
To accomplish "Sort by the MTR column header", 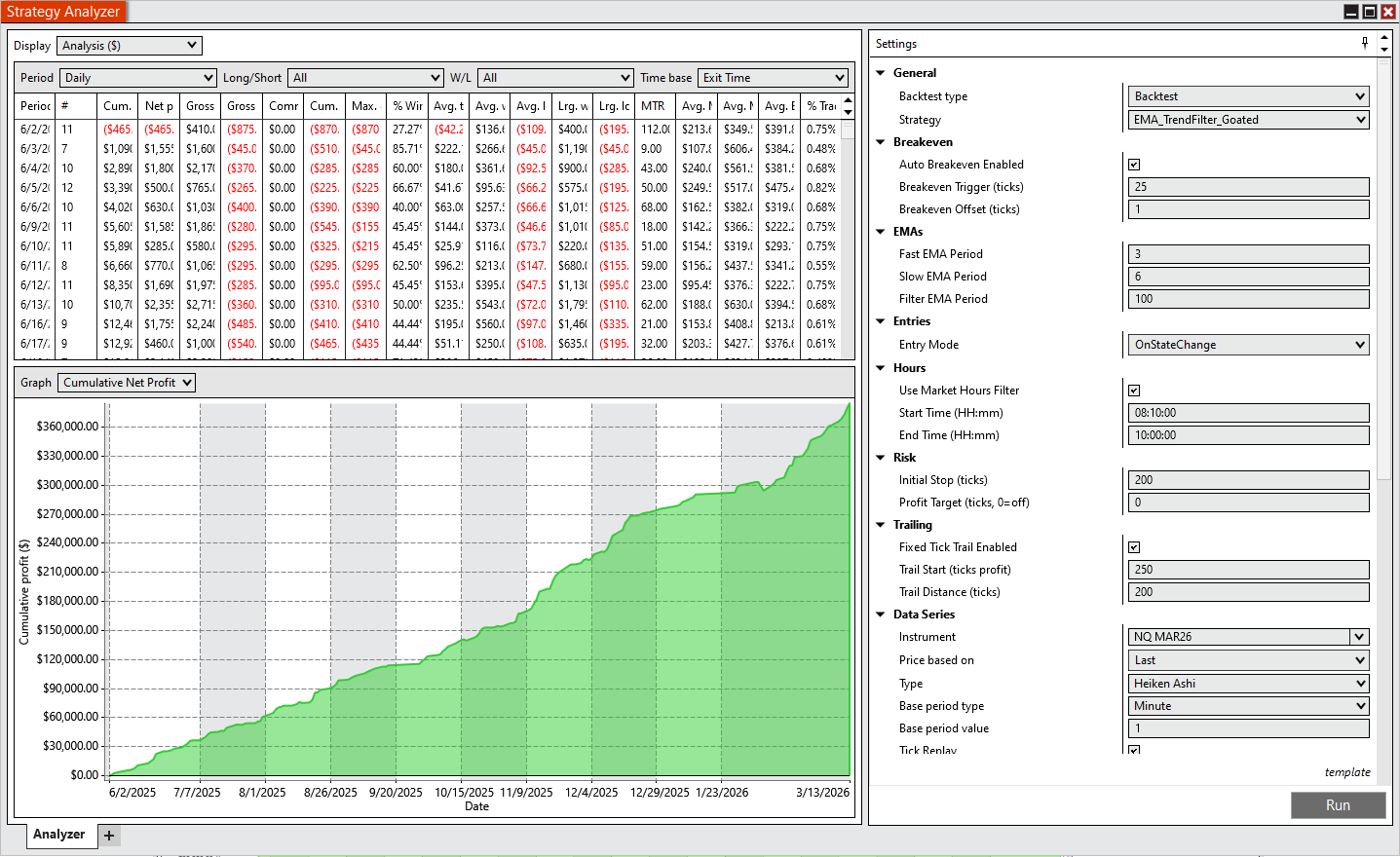I will [x=657, y=106].
